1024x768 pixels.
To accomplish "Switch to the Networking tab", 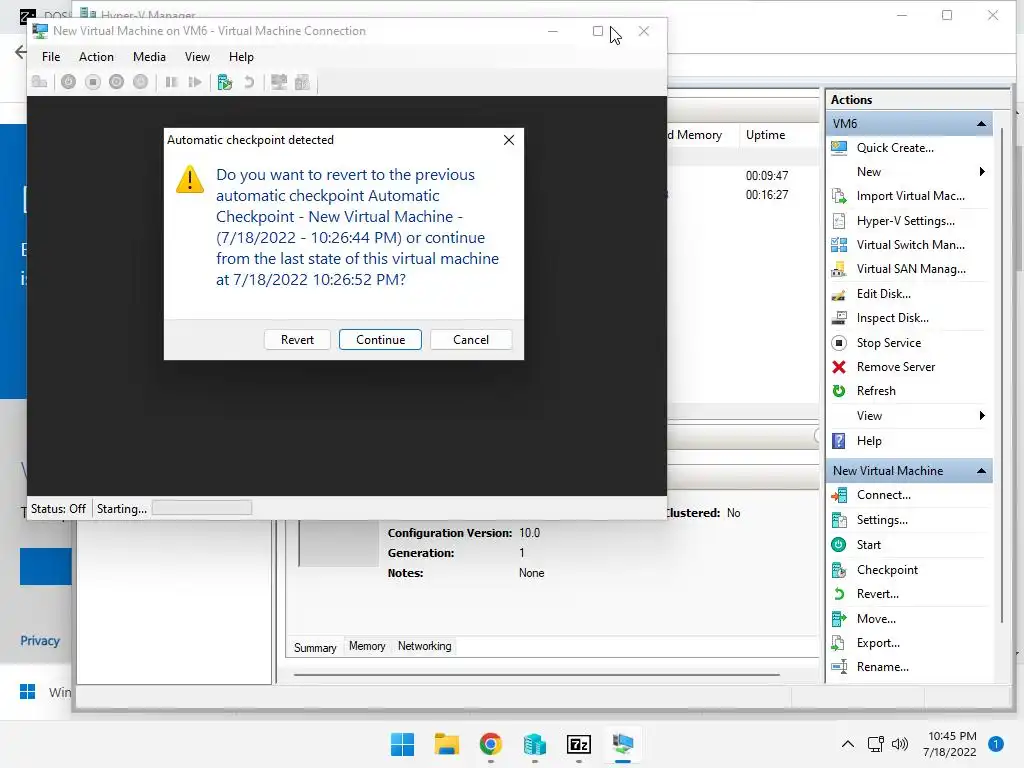I will (424, 646).
